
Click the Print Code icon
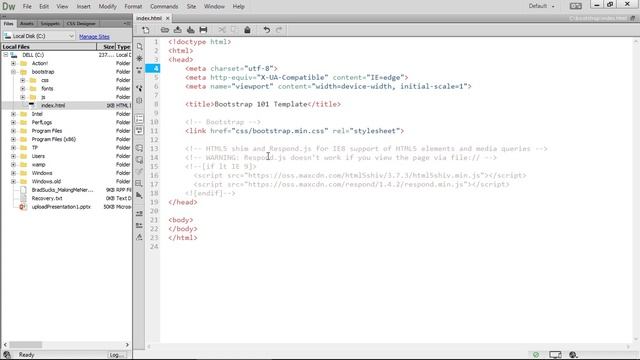point(203,30)
